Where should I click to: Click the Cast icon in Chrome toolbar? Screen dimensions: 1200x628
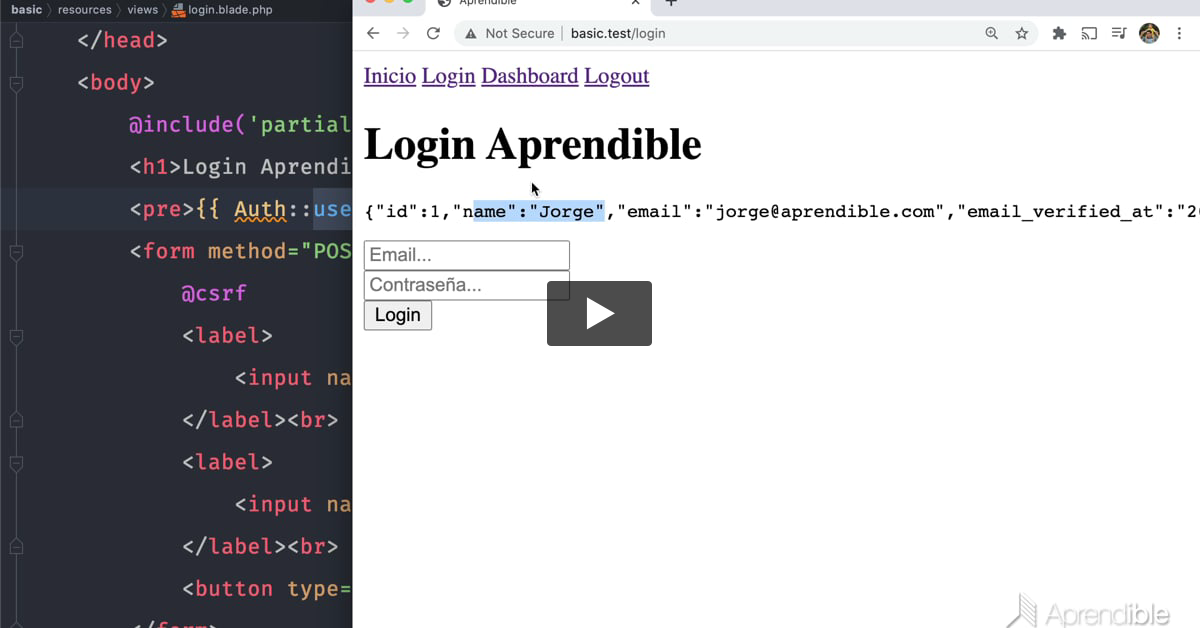pyautogui.click(x=1089, y=33)
